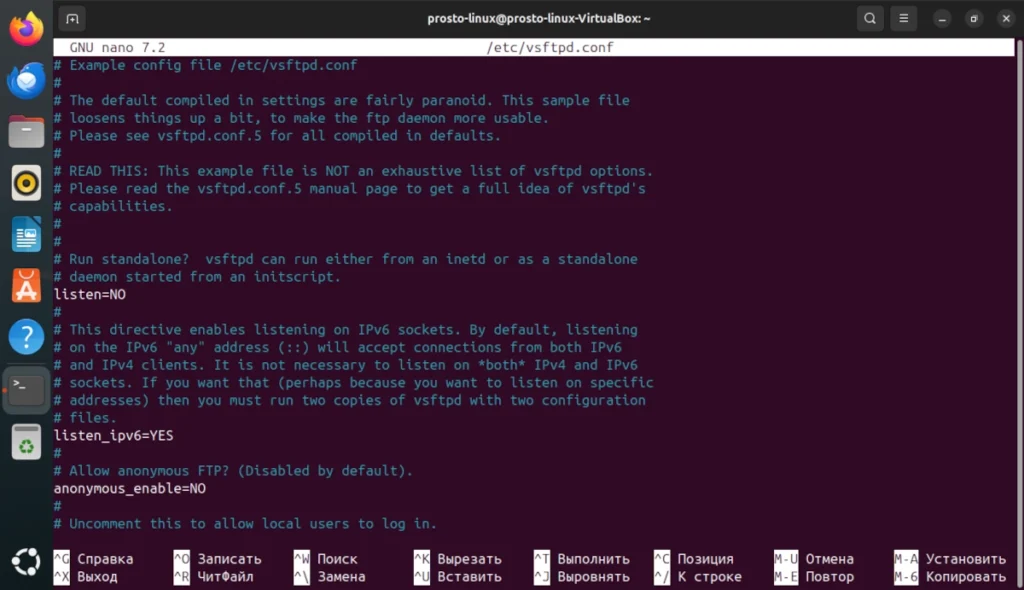The width and height of the screenshot is (1024, 590).
Task: Open the Help icon in the dock
Action: pos(26,337)
